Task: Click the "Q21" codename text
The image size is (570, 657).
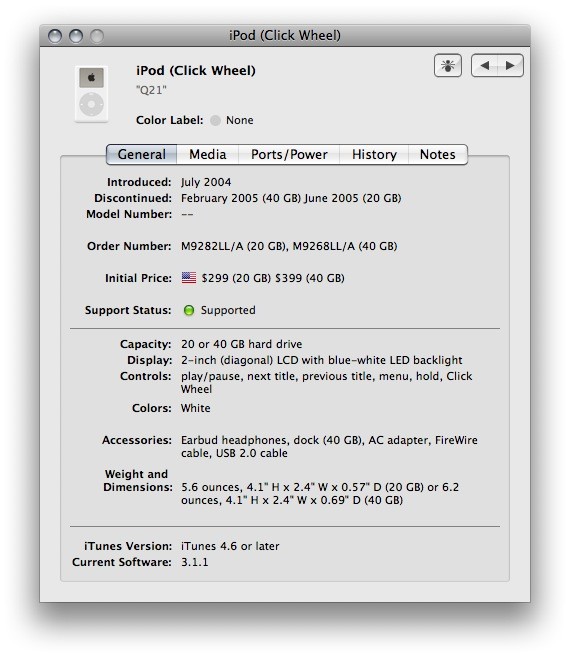Action: tap(151, 90)
